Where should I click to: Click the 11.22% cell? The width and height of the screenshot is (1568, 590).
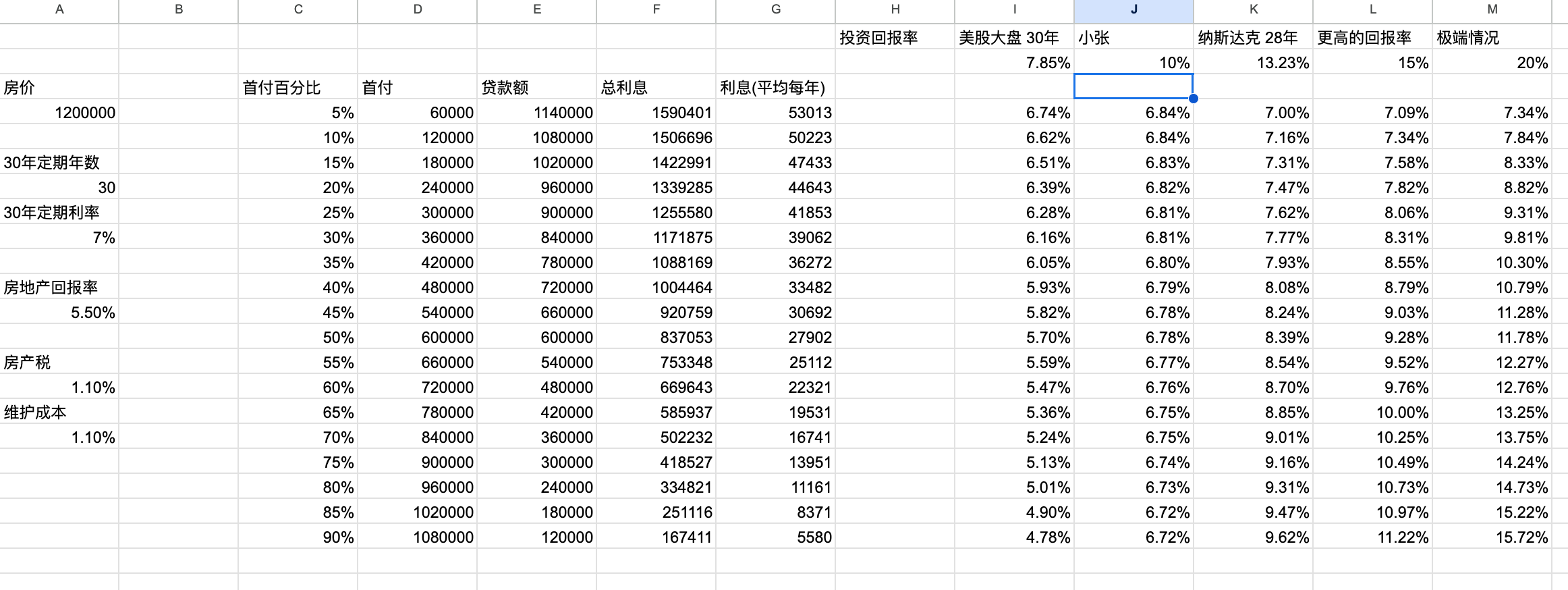click(1372, 537)
